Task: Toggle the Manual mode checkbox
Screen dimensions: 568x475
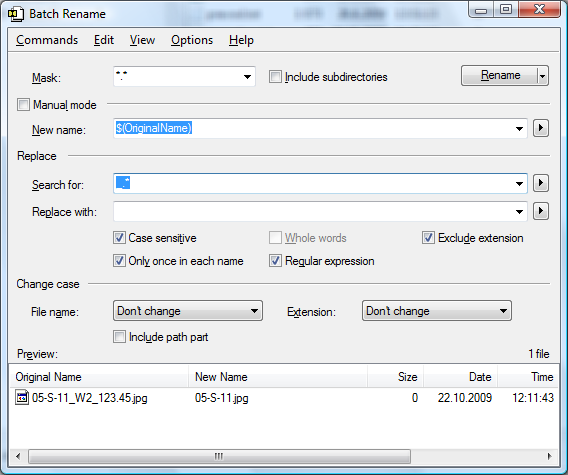Action: tap(23, 105)
